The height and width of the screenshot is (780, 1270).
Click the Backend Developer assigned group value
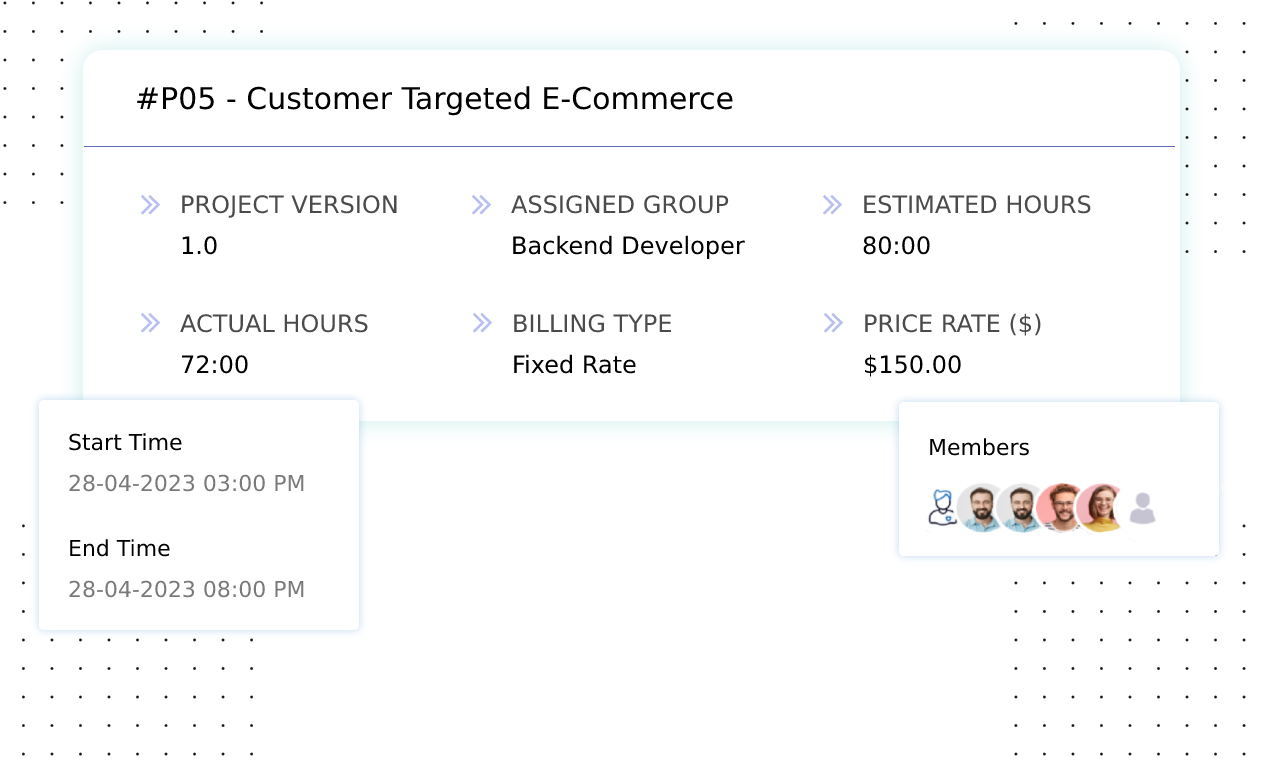click(x=628, y=245)
